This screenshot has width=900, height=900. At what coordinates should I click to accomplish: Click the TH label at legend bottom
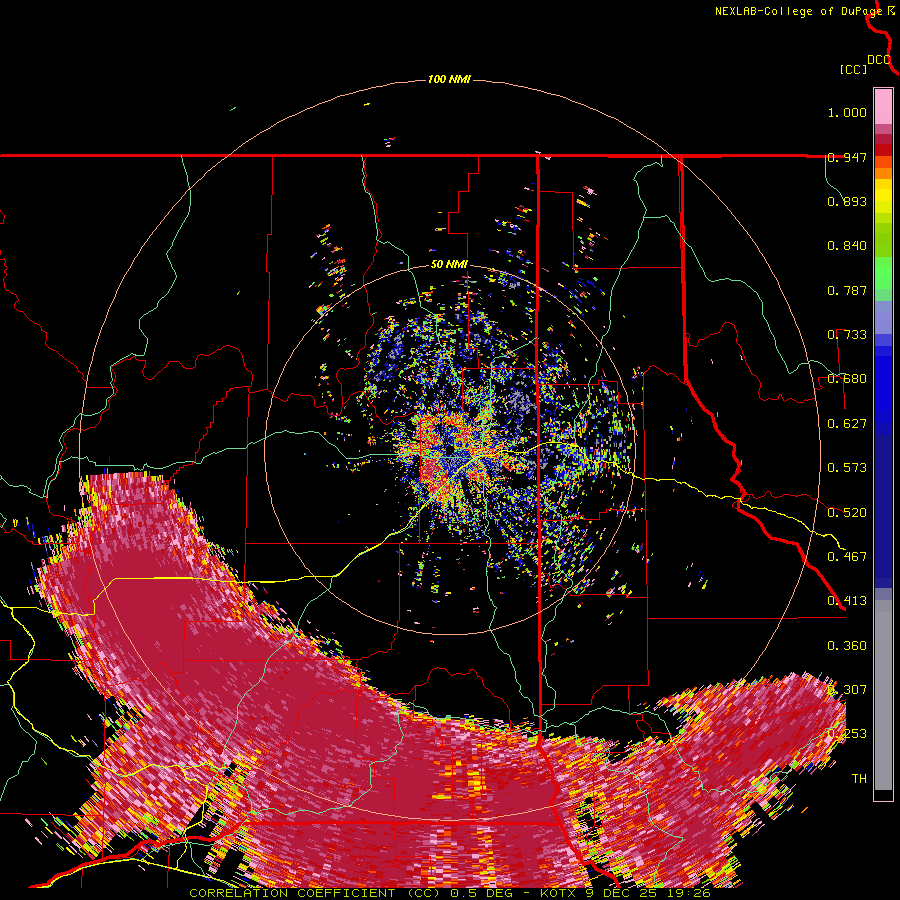[859, 779]
